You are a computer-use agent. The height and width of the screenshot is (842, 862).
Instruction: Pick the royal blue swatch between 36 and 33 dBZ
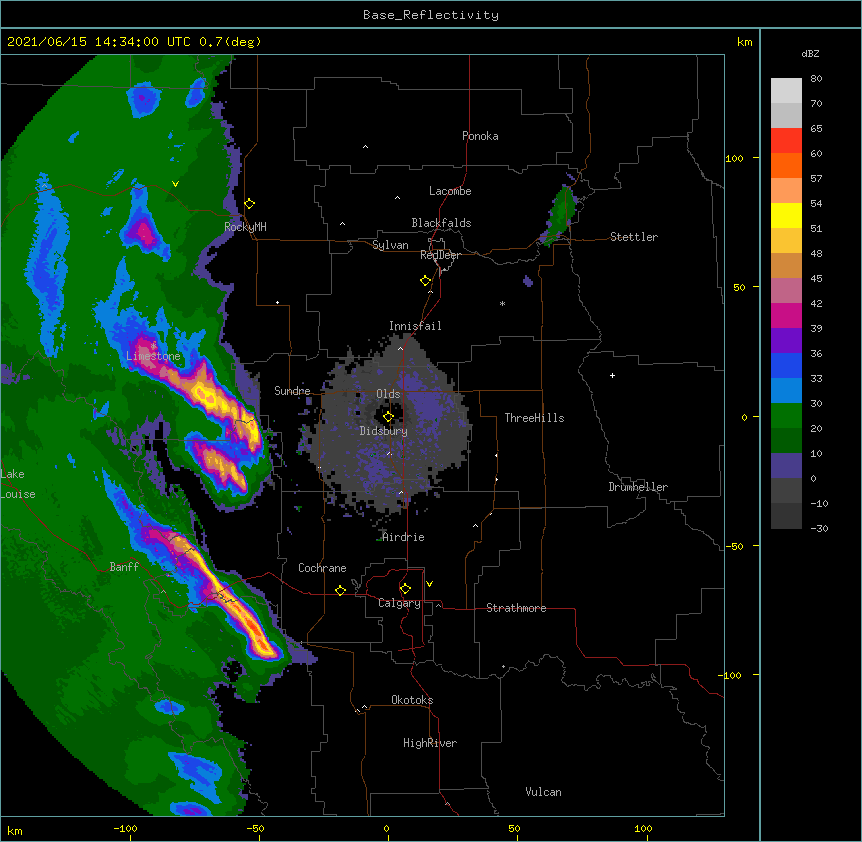(786, 365)
